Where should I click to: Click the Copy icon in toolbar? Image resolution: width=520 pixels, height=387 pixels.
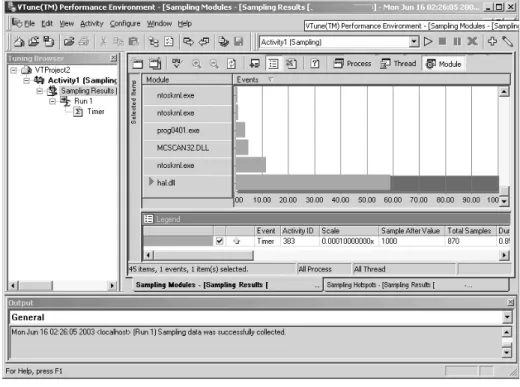click(x=118, y=42)
